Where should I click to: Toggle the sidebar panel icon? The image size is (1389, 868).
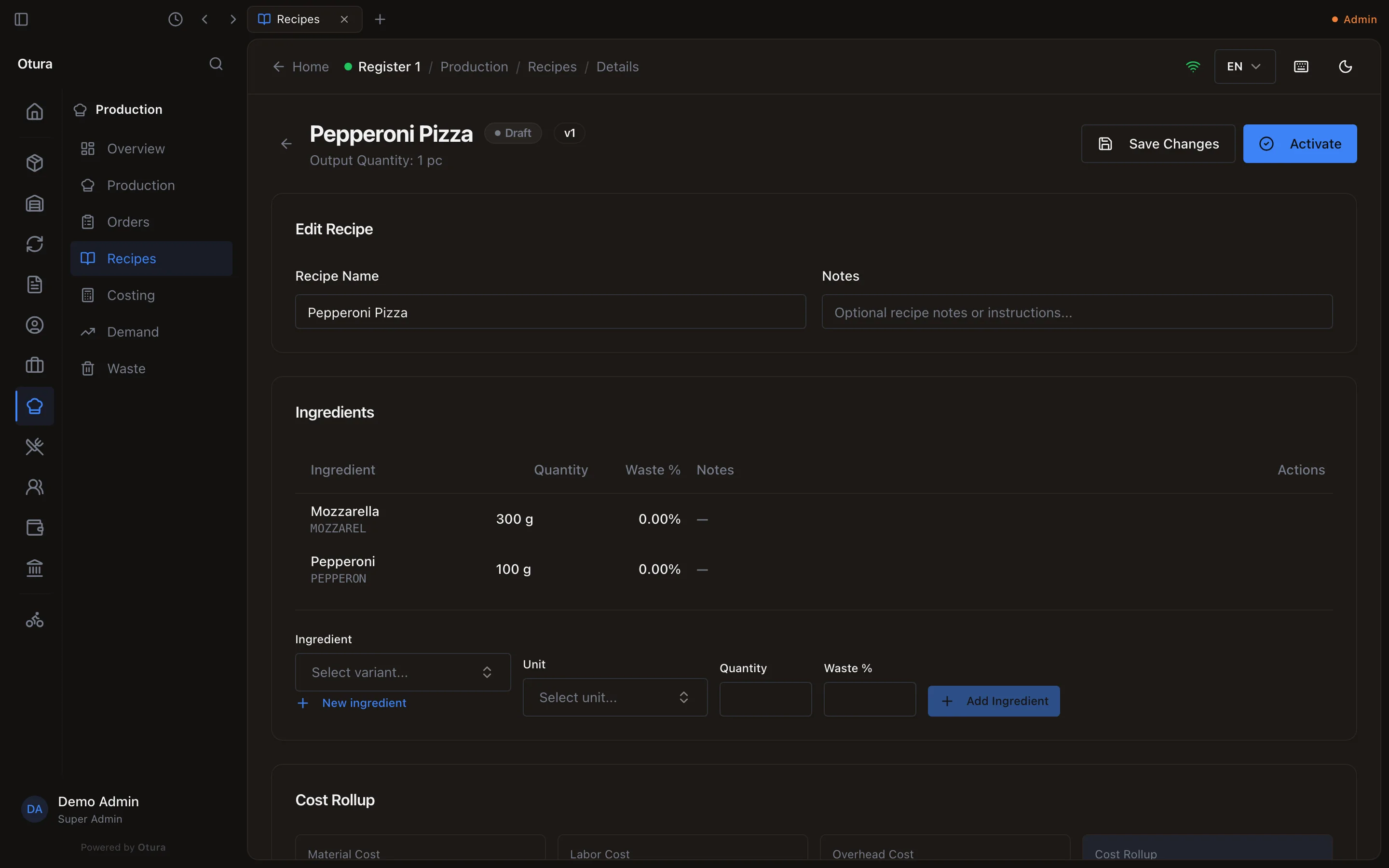click(x=21, y=19)
